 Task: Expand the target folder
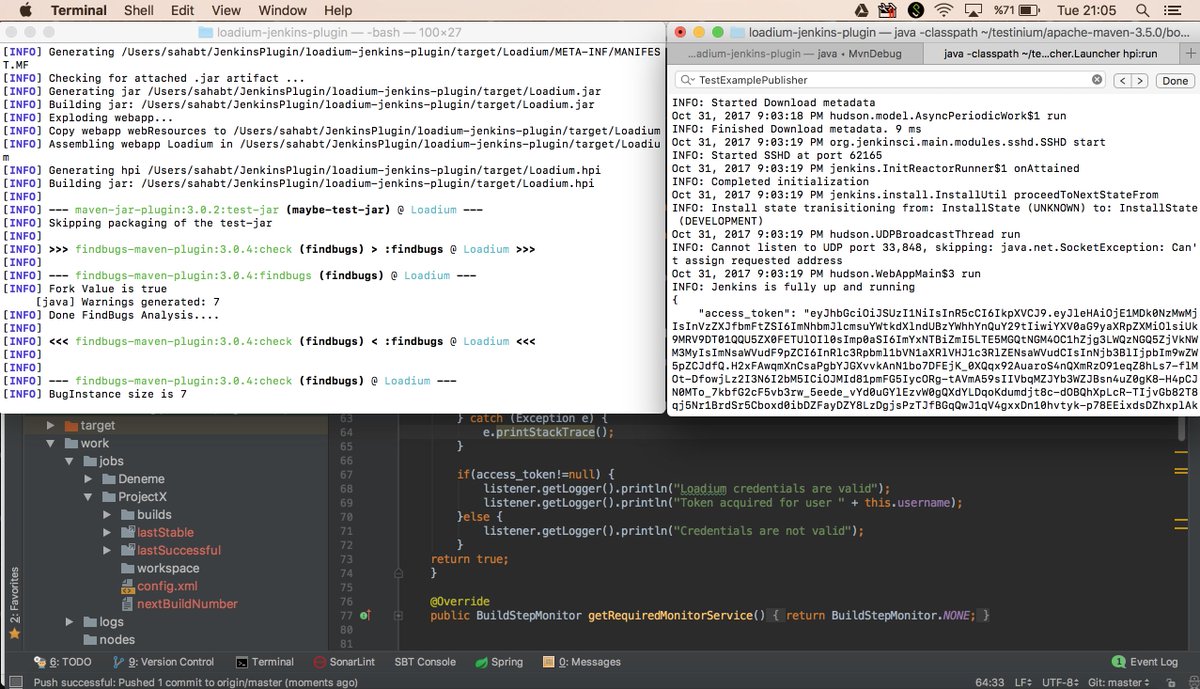(51, 425)
